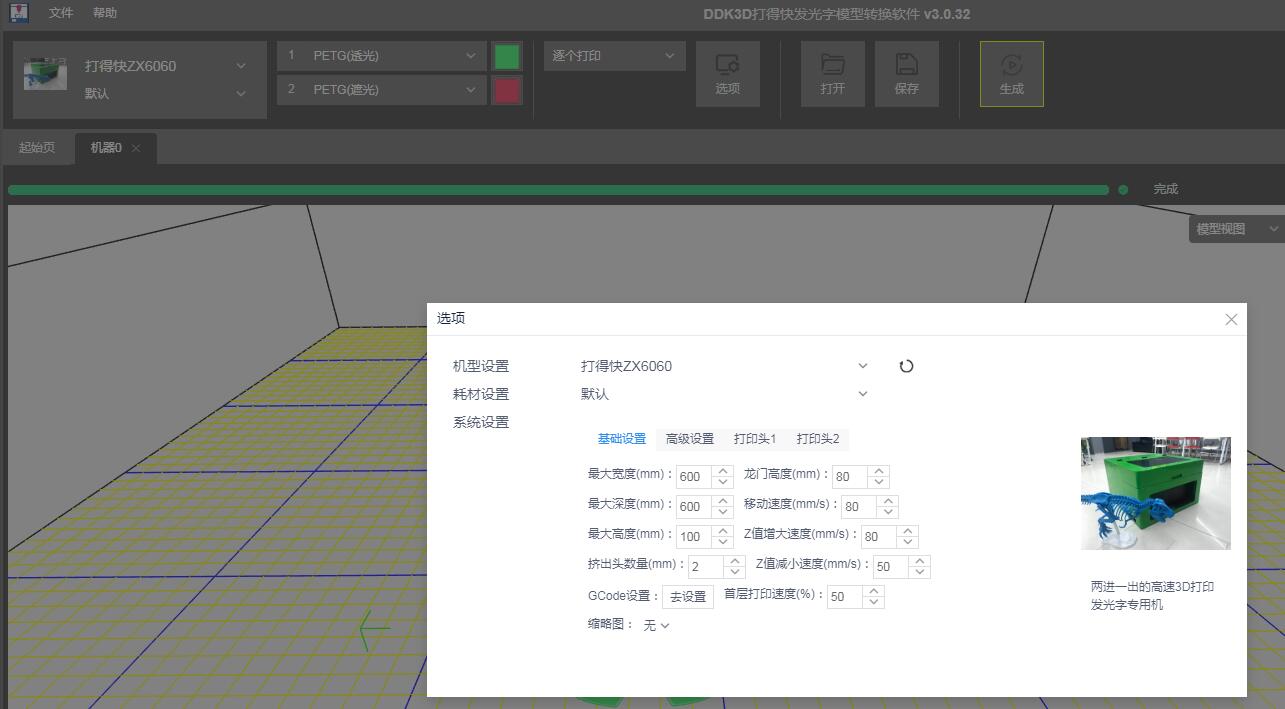
Task: Switch to the 基础设置 tab
Action: [x=622, y=439]
